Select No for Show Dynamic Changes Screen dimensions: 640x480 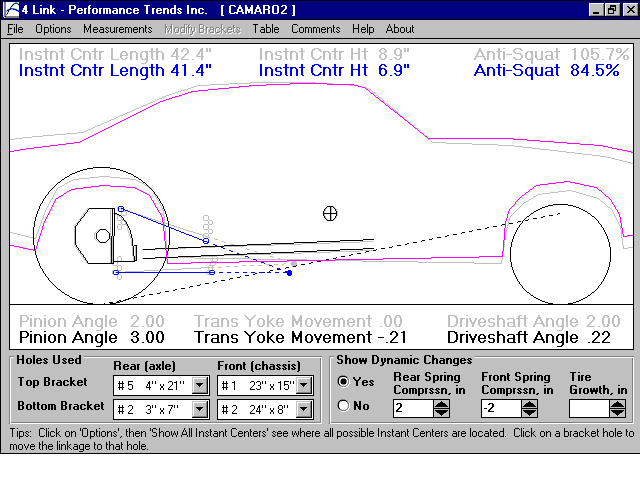tap(344, 406)
